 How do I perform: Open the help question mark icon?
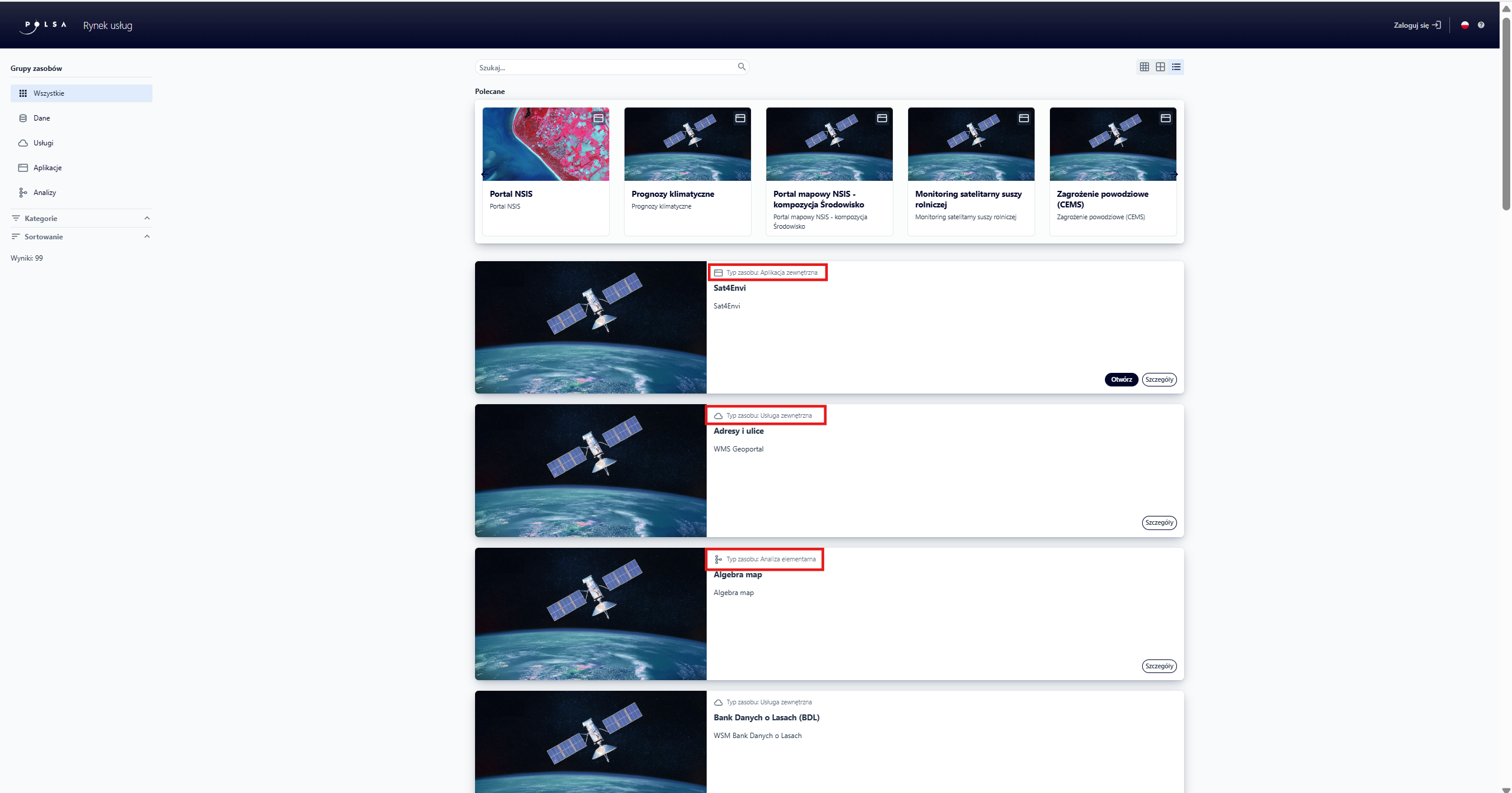(x=1481, y=25)
